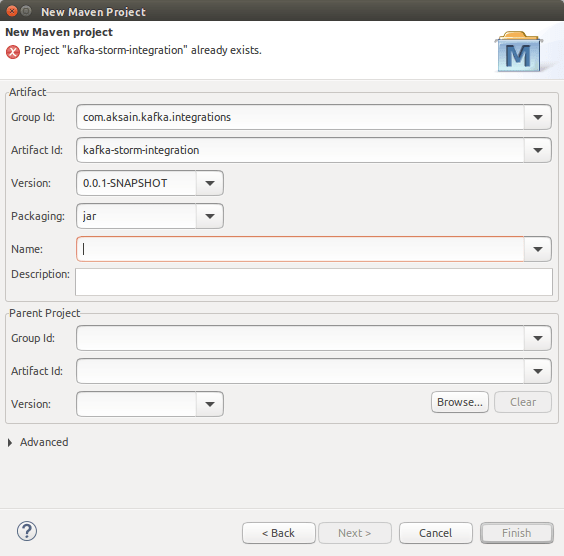This screenshot has width=564, height=556.
Task: Click the 'Artifact' group label
Action: (28, 92)
